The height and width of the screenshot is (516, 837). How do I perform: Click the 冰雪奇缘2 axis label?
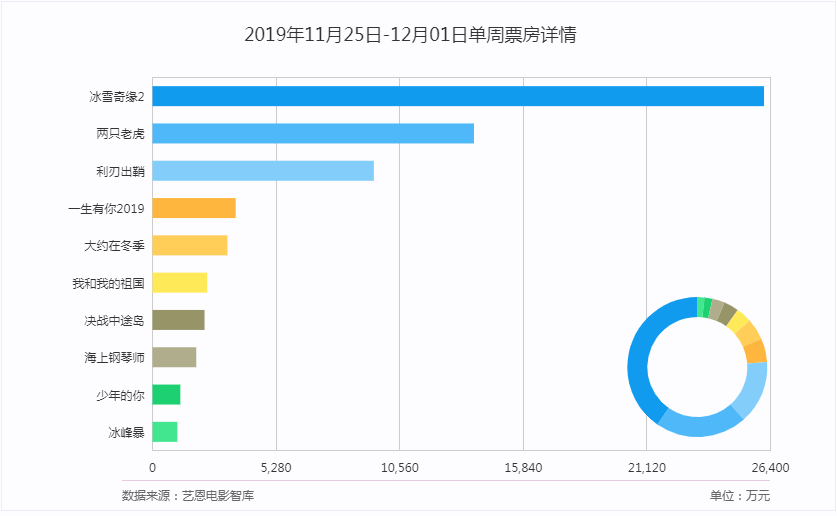click(x=117, y=97)
